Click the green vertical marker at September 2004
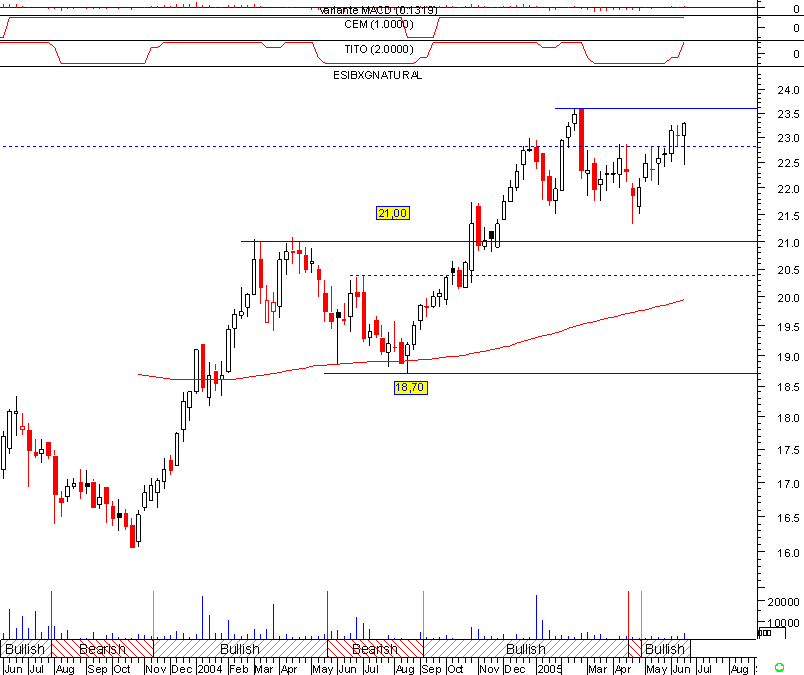The height and width of the screenshot is (675, 804). [423, 615]
